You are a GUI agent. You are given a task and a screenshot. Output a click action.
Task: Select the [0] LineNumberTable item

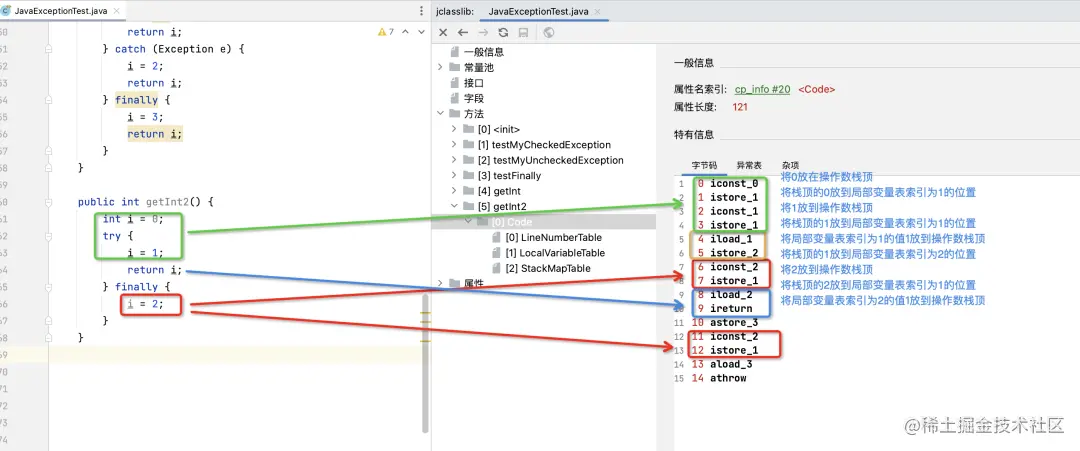[x=554, y=238]
